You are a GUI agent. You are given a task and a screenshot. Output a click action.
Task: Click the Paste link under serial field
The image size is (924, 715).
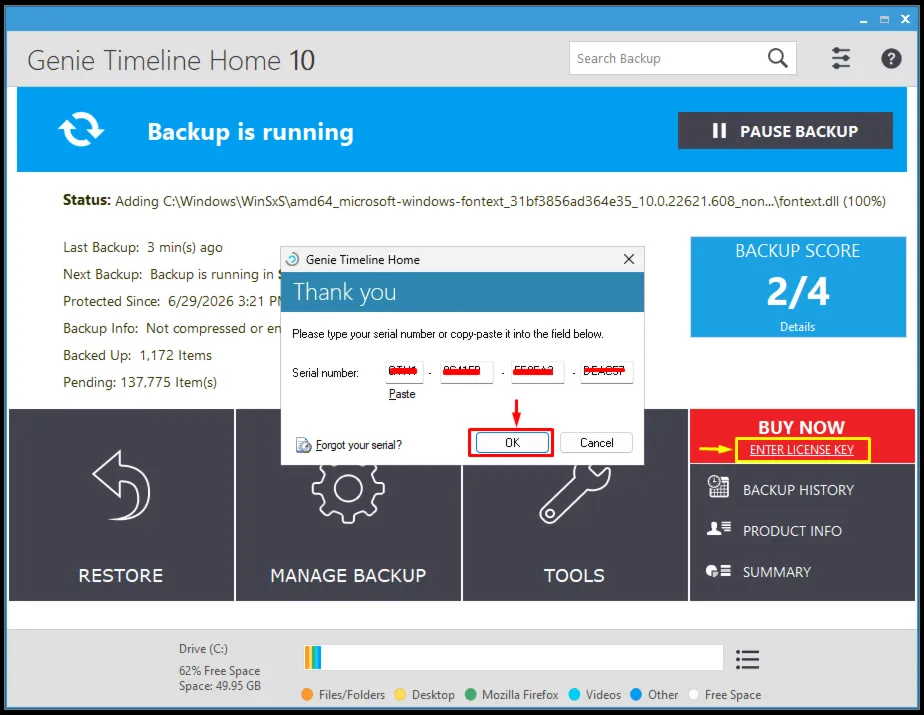pyautogui.click(x=402, y=394)
